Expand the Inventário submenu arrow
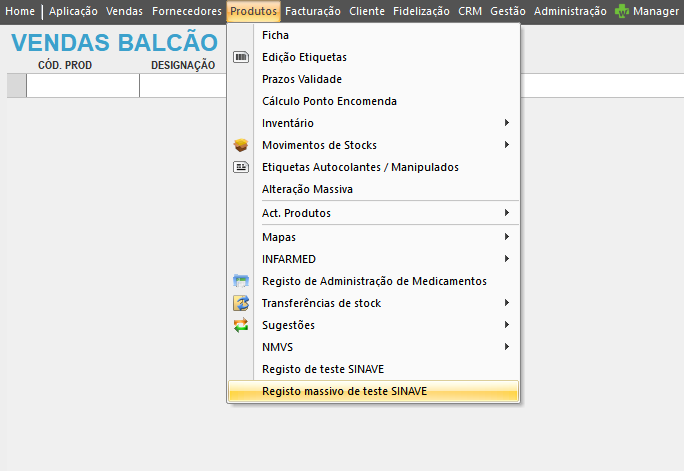This screenshot has width=684, height=471. (x=507, y=123)
